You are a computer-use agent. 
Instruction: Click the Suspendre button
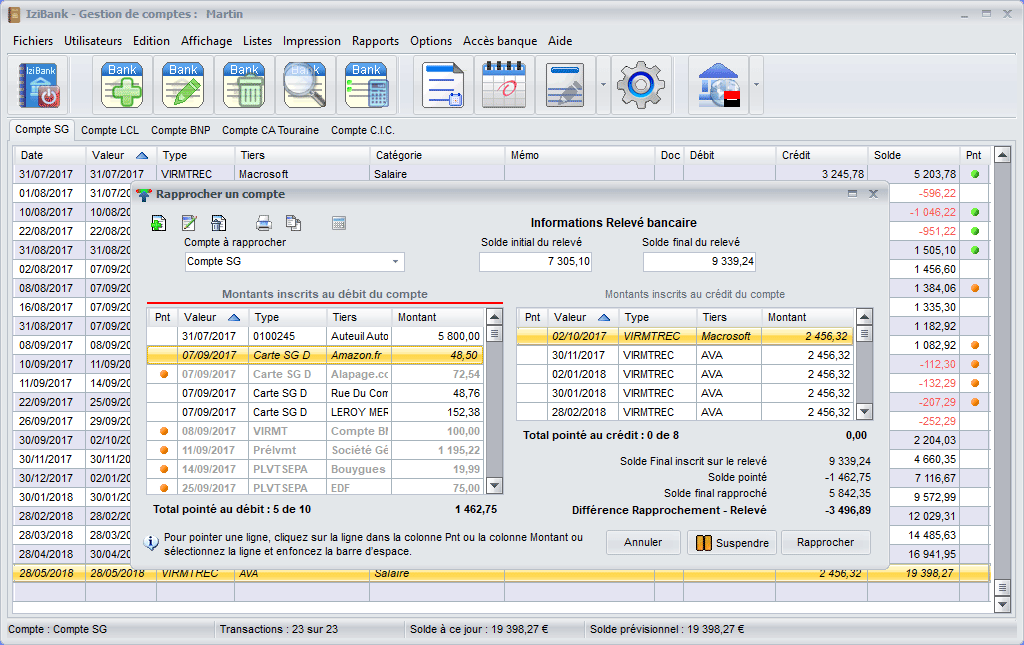click(731, 543)
